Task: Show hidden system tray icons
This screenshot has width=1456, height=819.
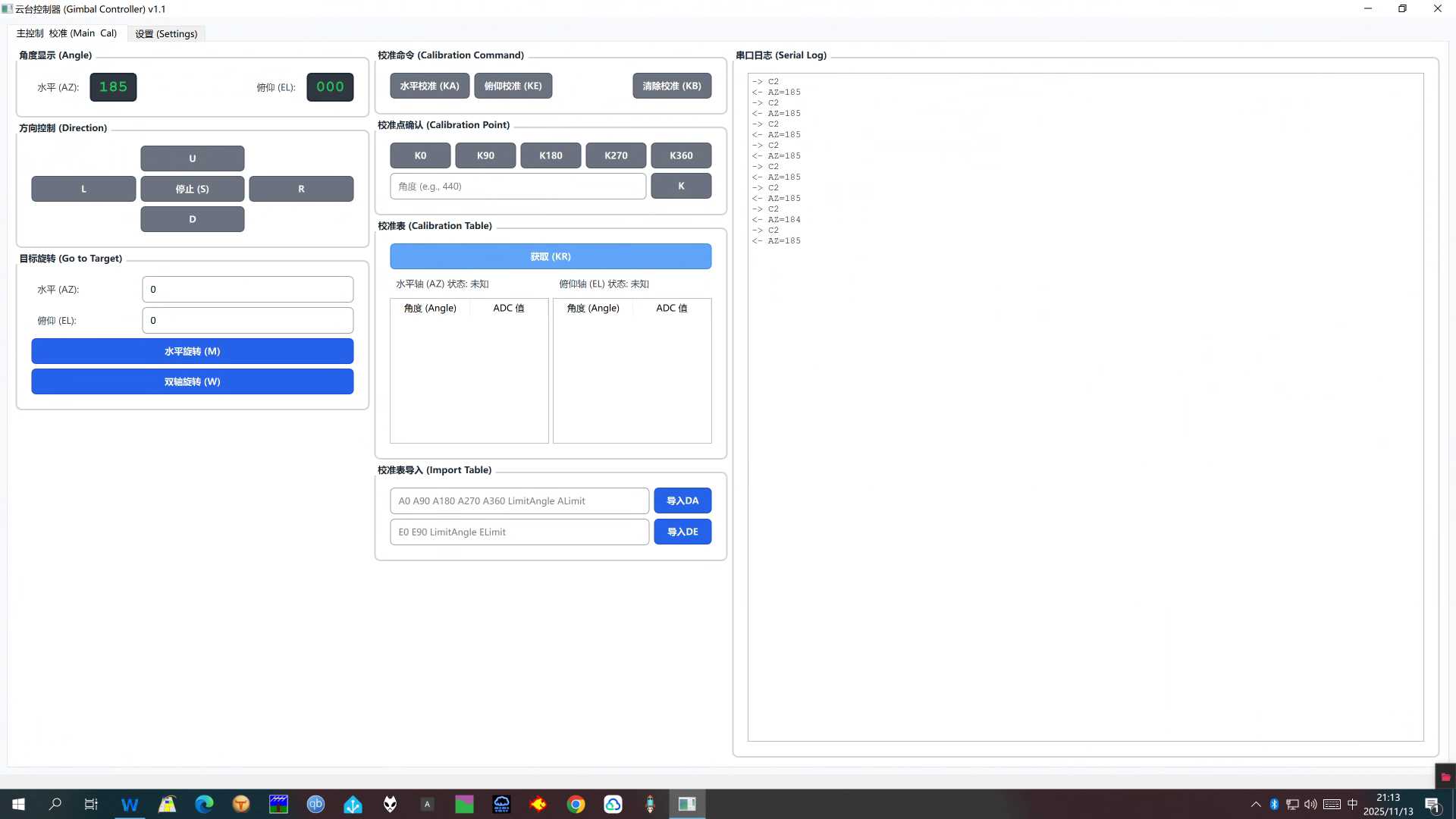Action: coord(1256,805)
